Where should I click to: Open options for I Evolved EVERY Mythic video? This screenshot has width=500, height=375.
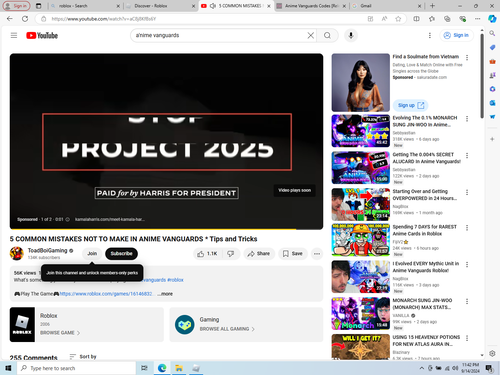467,265
